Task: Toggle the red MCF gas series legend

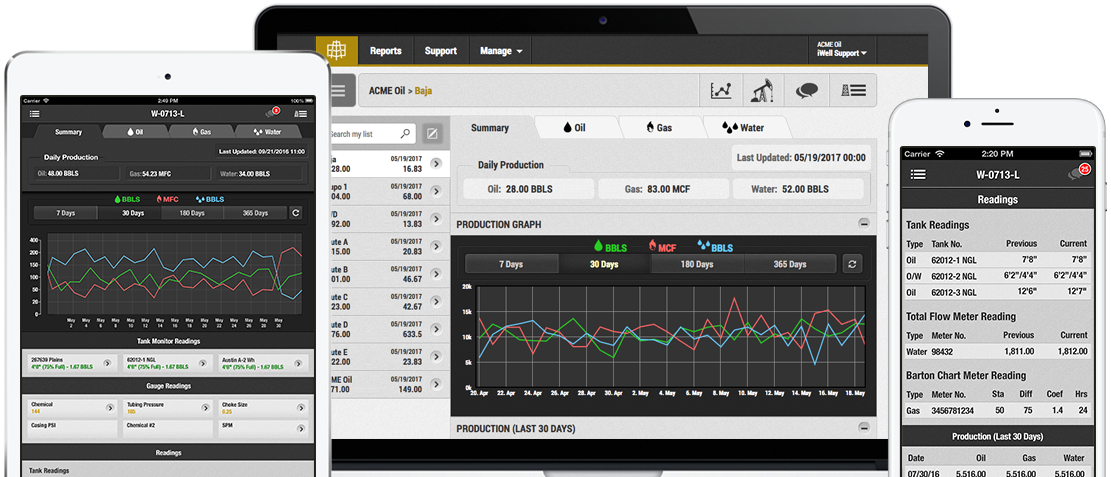Action: 664,244
